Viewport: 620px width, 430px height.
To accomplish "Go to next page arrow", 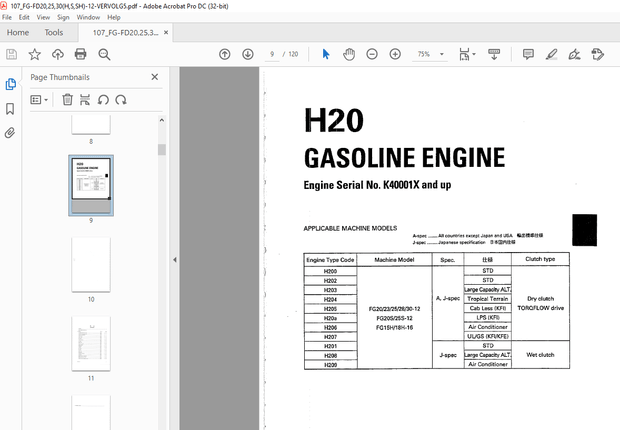I will [x=248, y=54].
